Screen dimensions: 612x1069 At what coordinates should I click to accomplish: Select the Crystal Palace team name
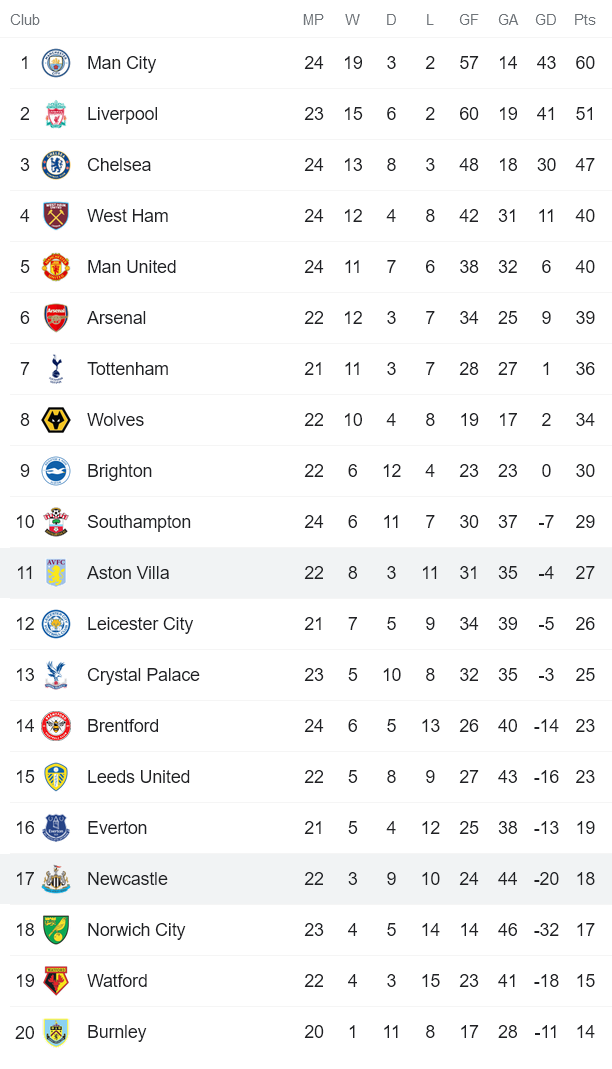click(143, 675)
